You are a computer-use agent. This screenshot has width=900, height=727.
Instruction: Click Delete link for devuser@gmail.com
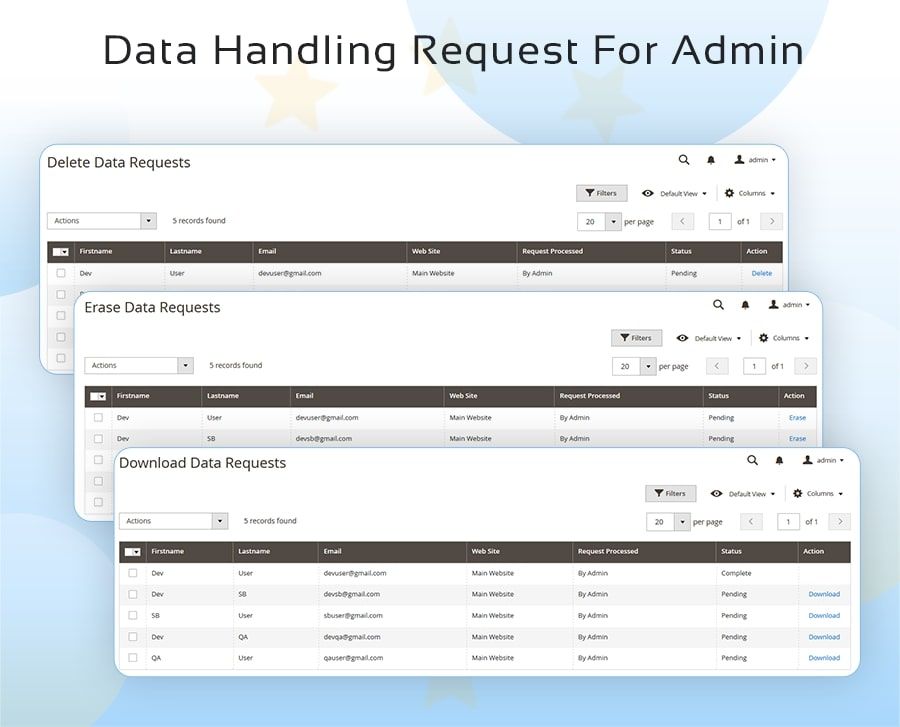[762, 273]
